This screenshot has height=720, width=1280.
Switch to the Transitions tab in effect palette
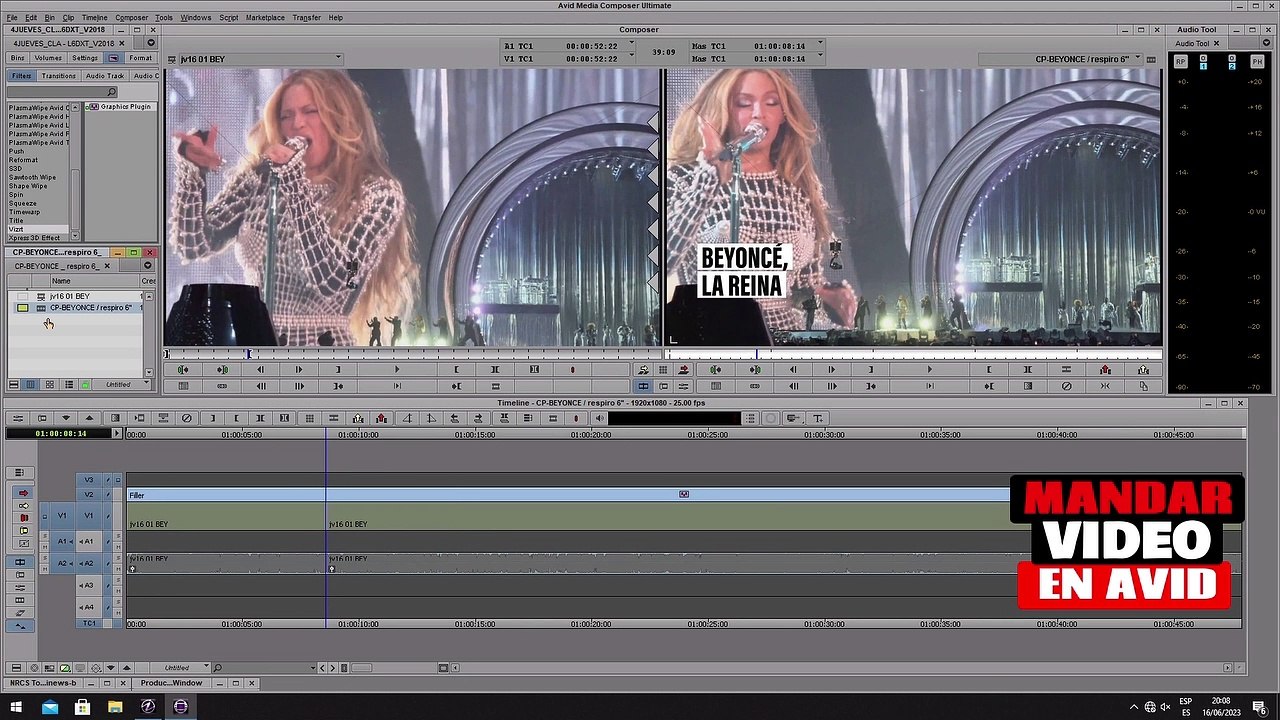59,76
